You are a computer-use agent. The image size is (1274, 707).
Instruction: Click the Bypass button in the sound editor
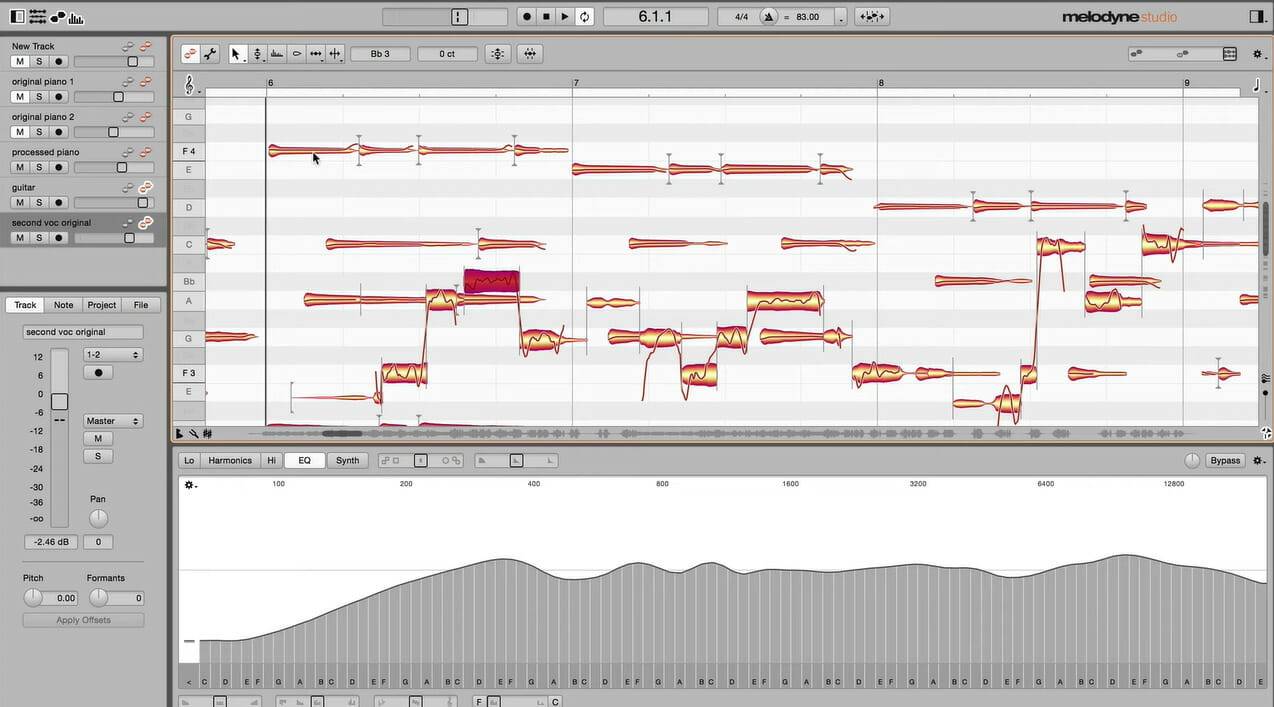click(x=1224, y=460)
